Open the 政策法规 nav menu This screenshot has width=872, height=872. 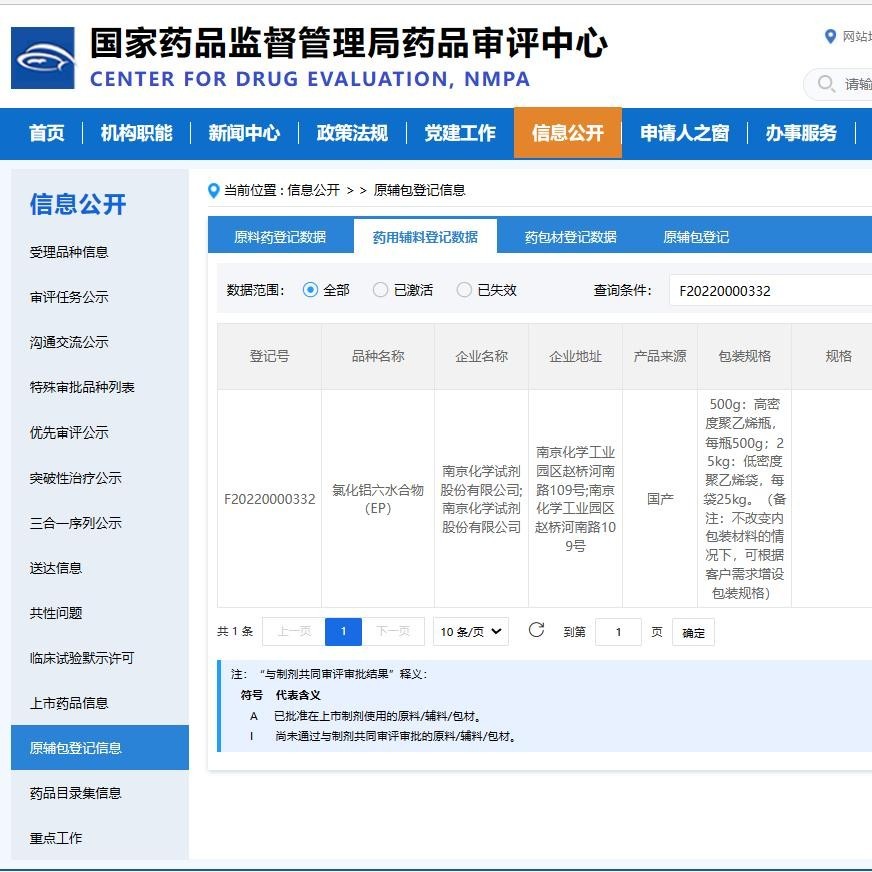(x=352, y=133)
